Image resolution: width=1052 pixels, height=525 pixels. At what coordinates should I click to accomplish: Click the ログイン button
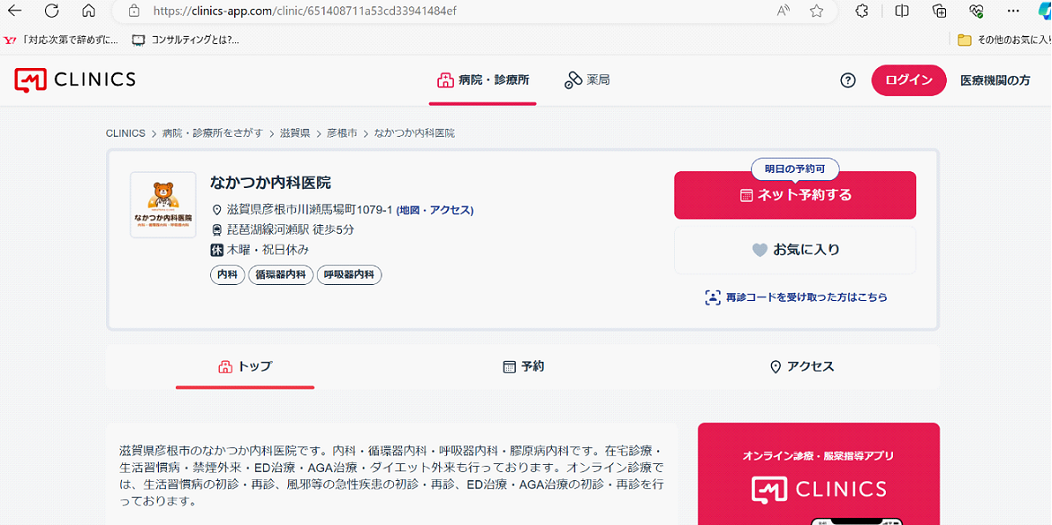[908, 80]
